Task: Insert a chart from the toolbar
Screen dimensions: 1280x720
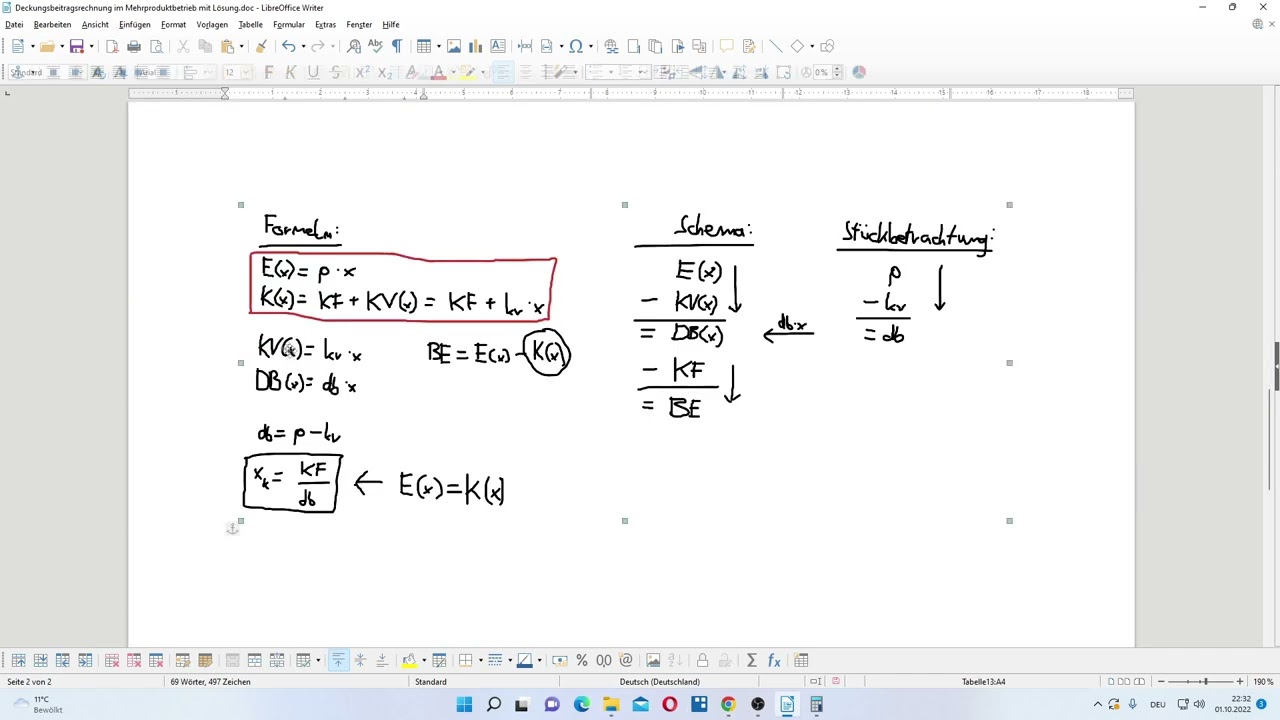Action: 476,46
